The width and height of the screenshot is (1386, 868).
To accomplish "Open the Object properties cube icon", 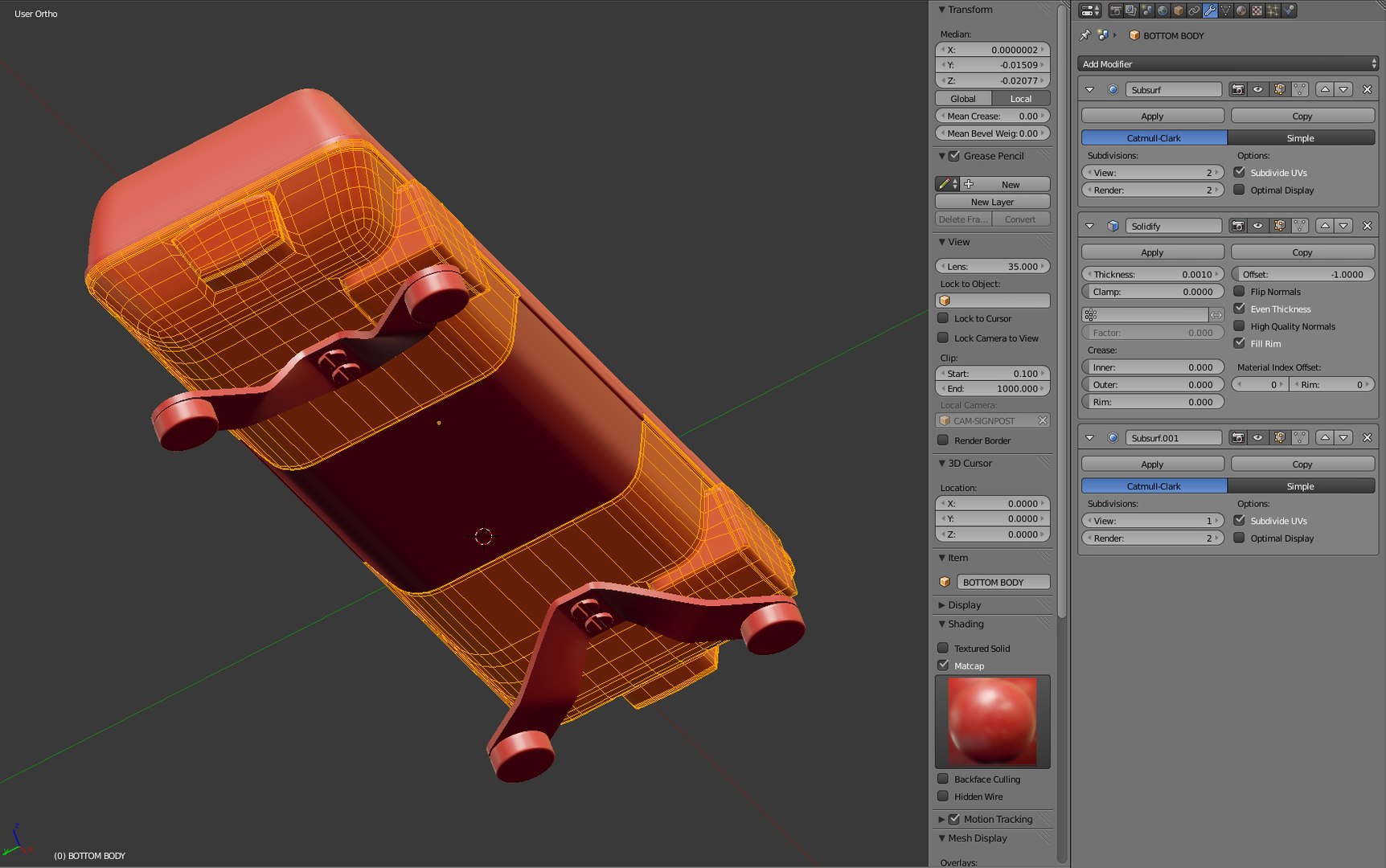I will tap(1179, 10).
